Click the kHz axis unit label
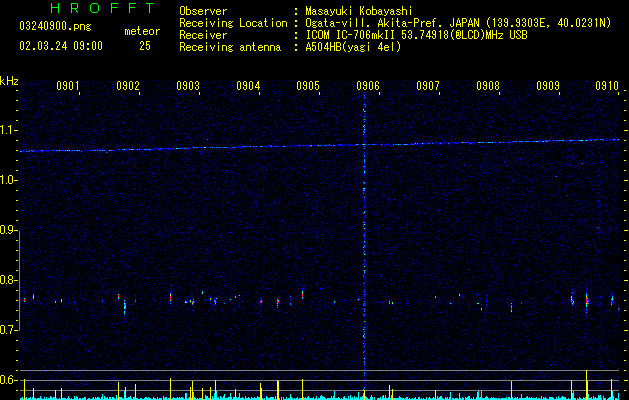 9,81
